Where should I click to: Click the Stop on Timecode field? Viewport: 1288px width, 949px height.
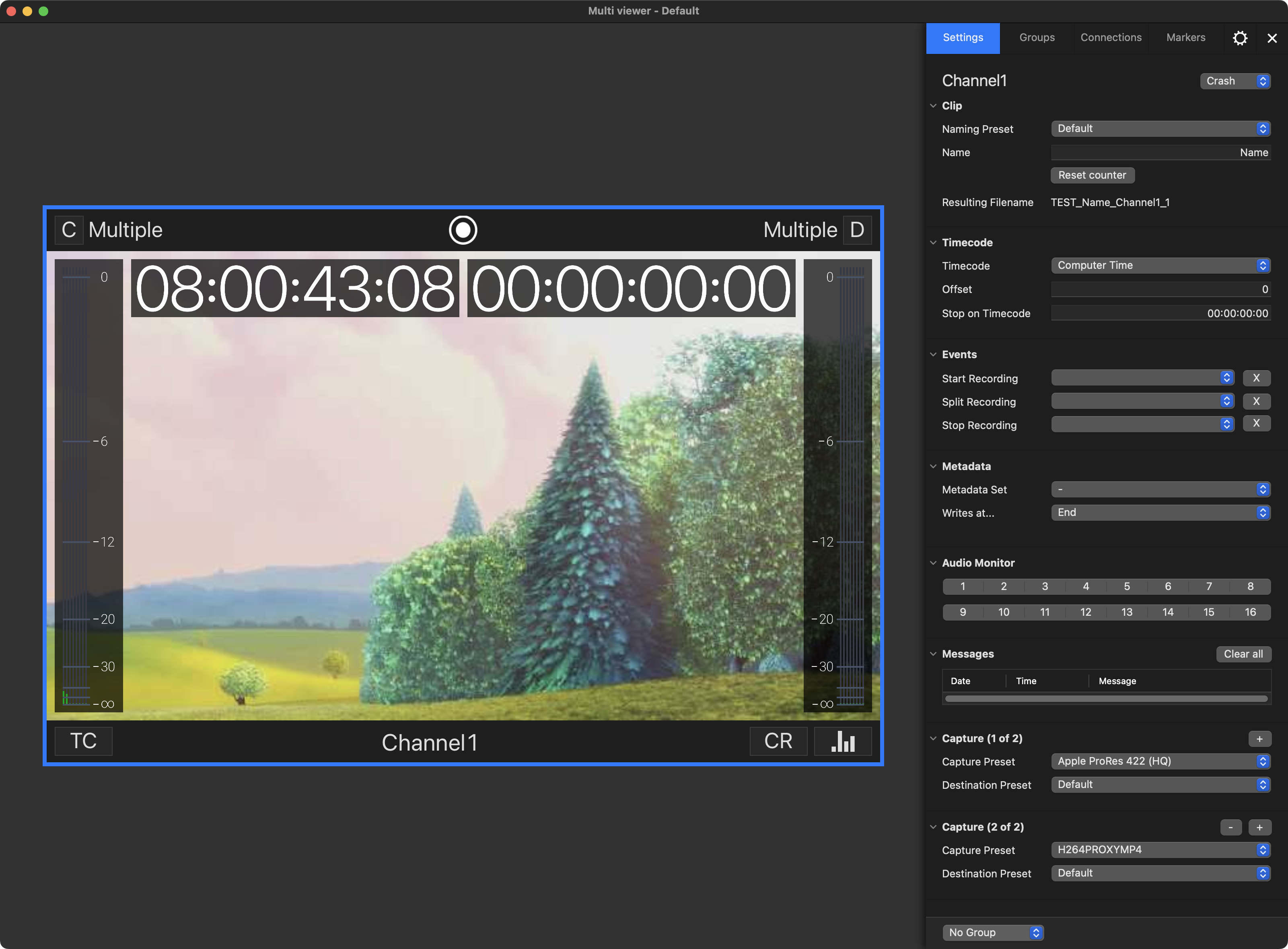point(1160,313)
